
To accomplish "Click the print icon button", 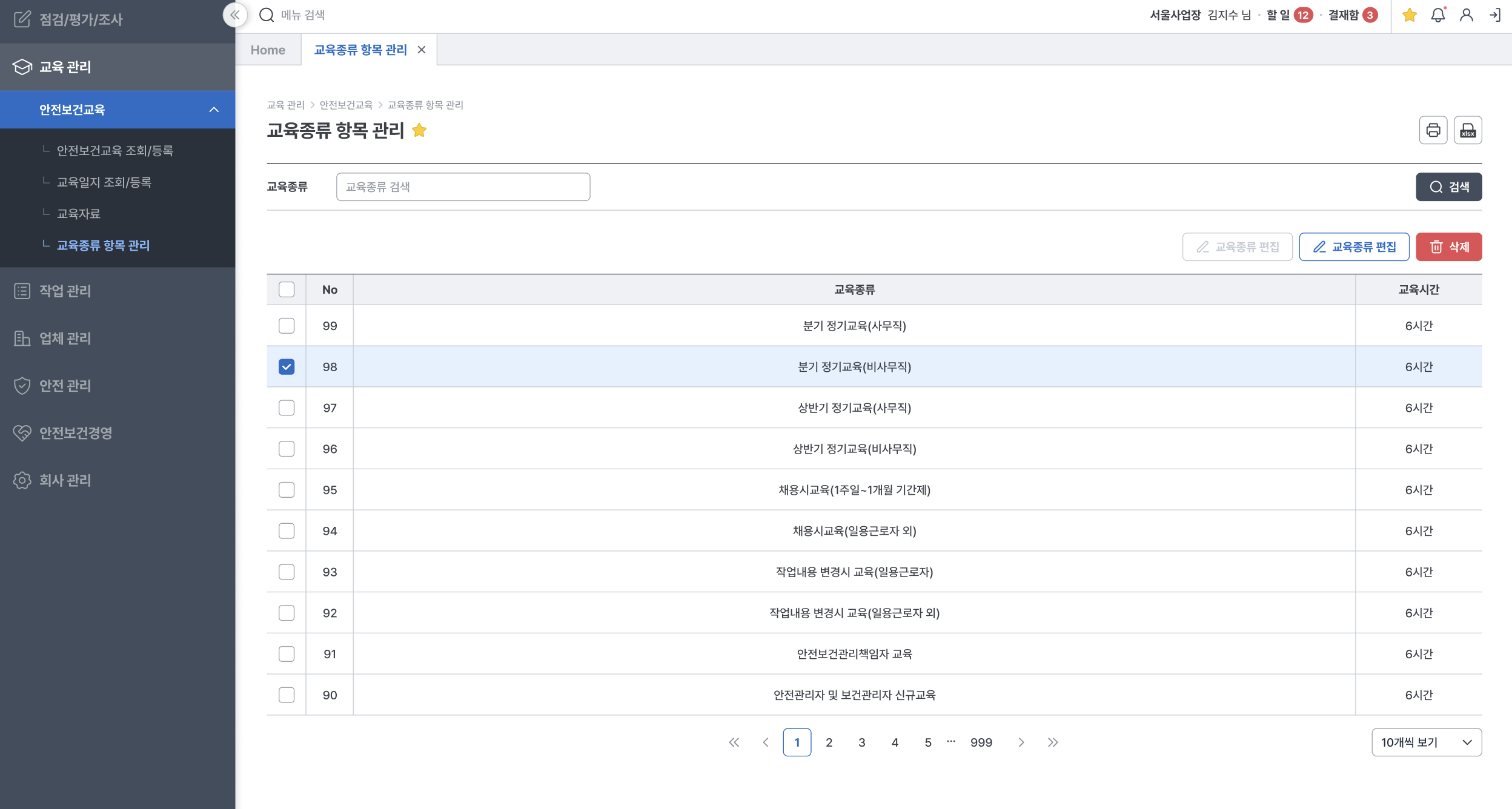I will [x=1433, y=130].
